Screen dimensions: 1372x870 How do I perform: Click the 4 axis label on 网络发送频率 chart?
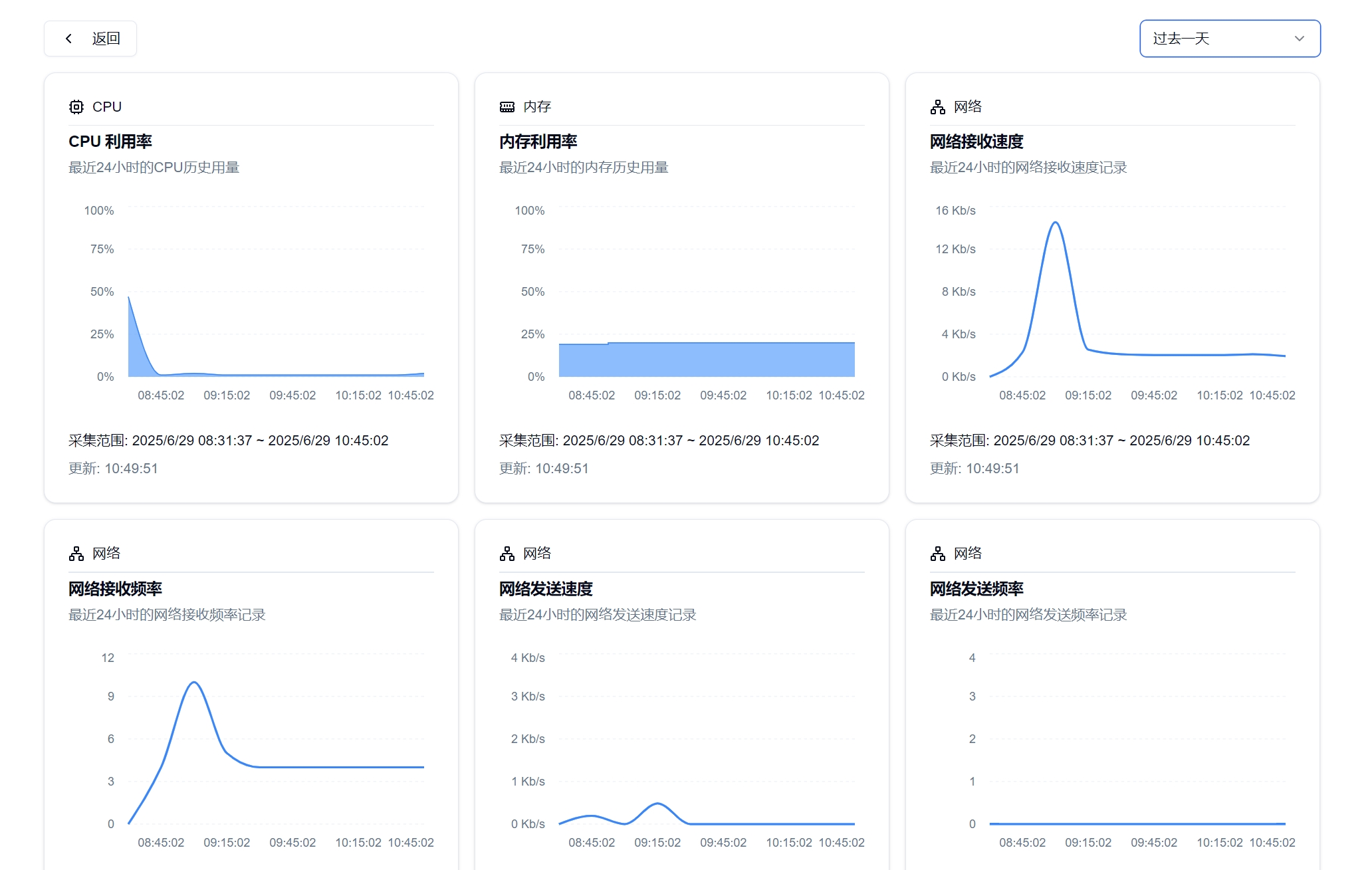tap(972, 658)
